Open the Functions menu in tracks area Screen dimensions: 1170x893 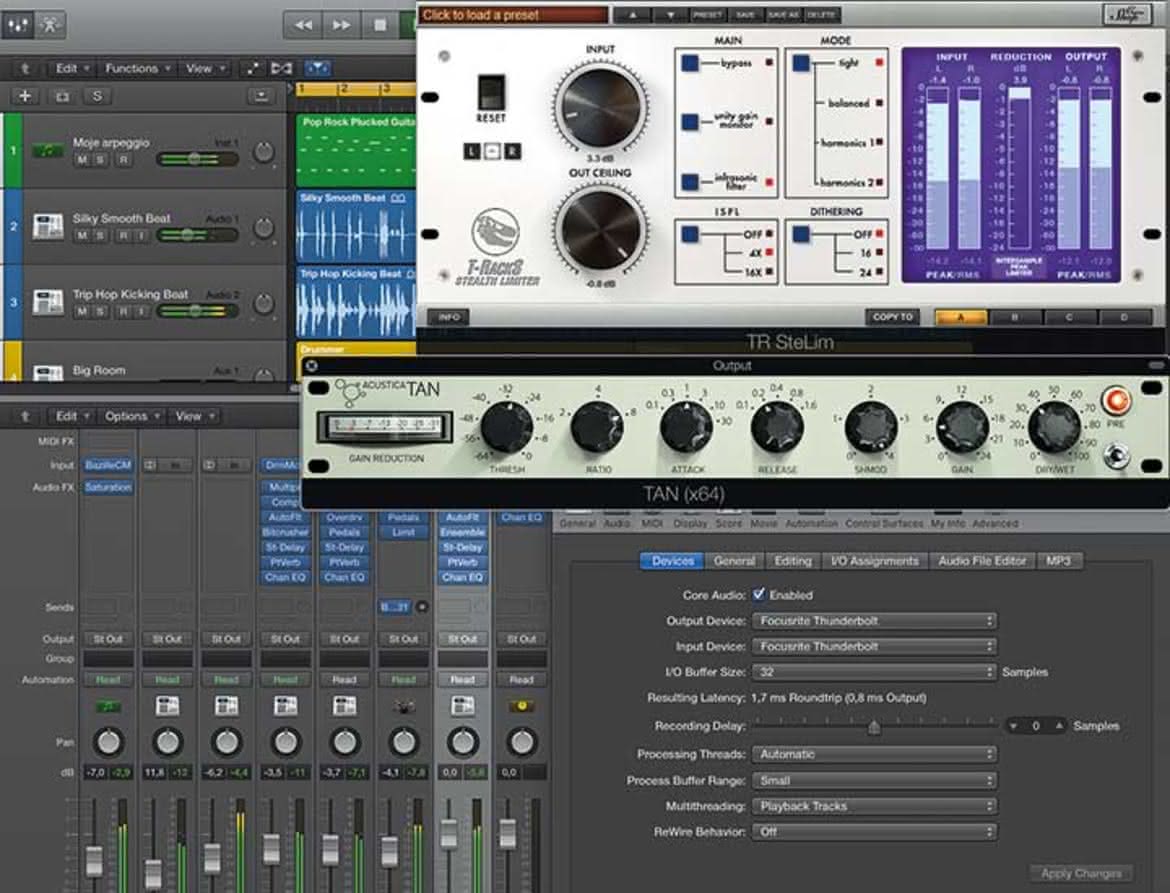click(137, 68)
